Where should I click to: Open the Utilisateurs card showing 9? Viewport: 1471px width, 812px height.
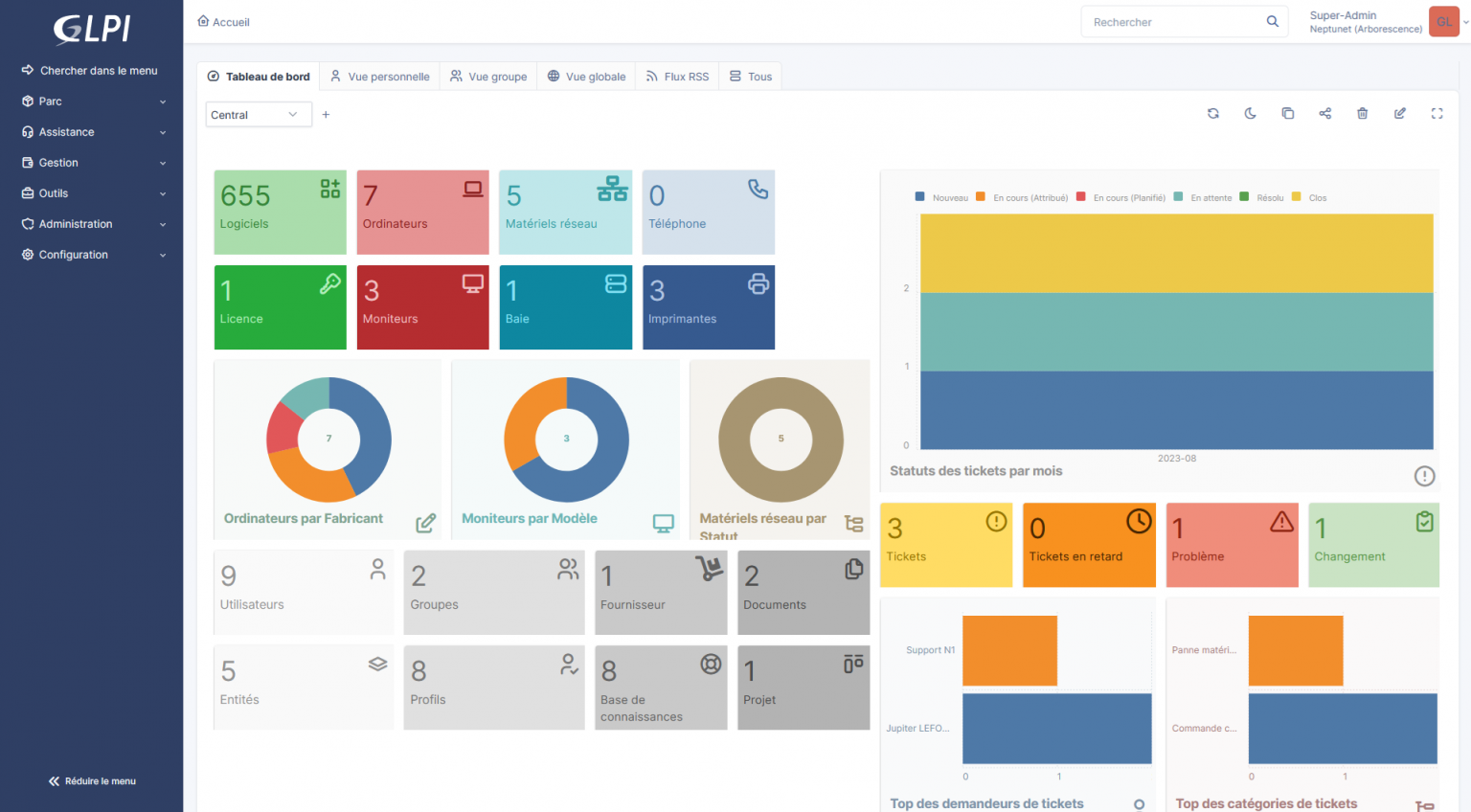point(304,592)
